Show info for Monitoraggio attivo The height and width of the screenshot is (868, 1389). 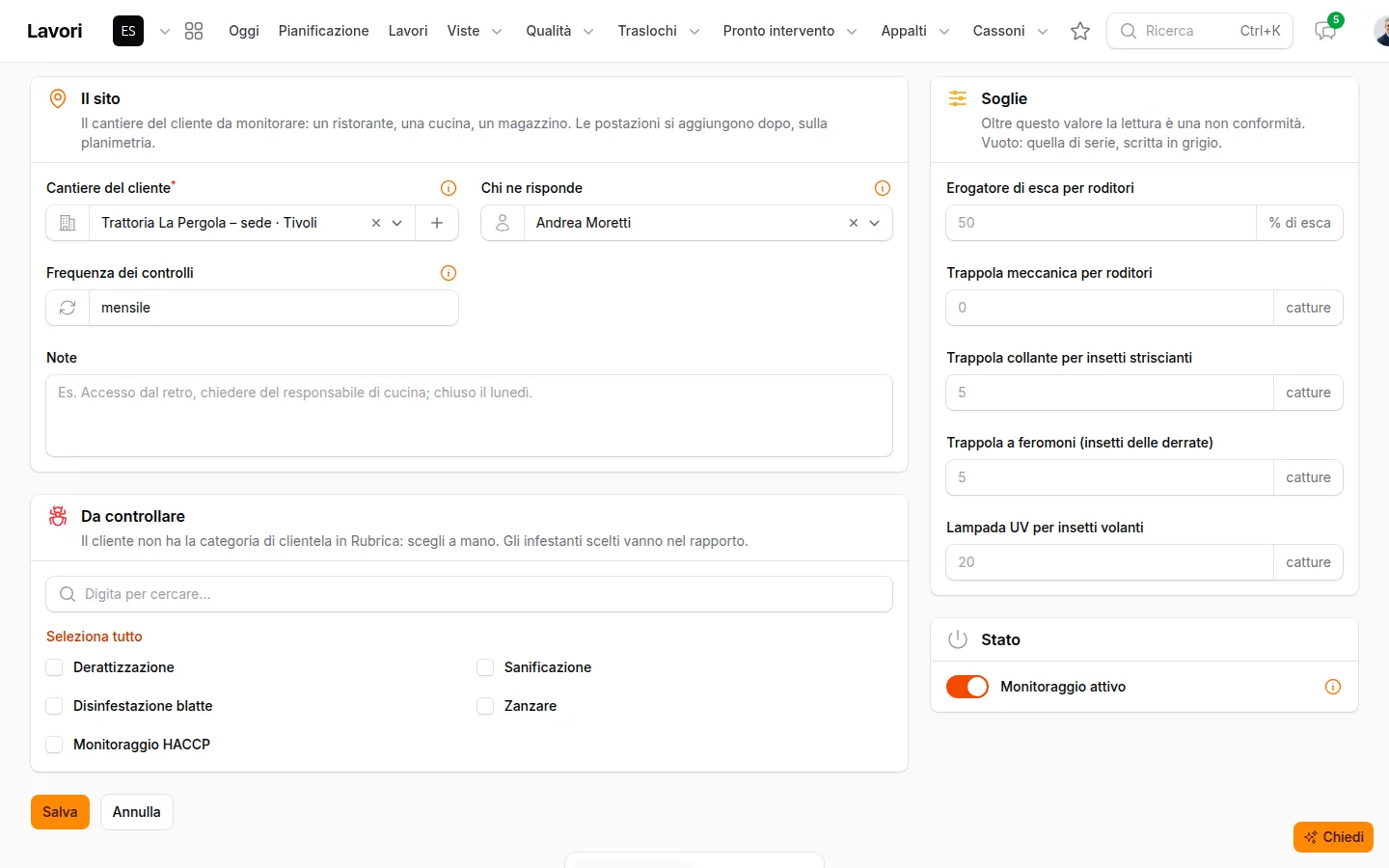click(1333, 687)
